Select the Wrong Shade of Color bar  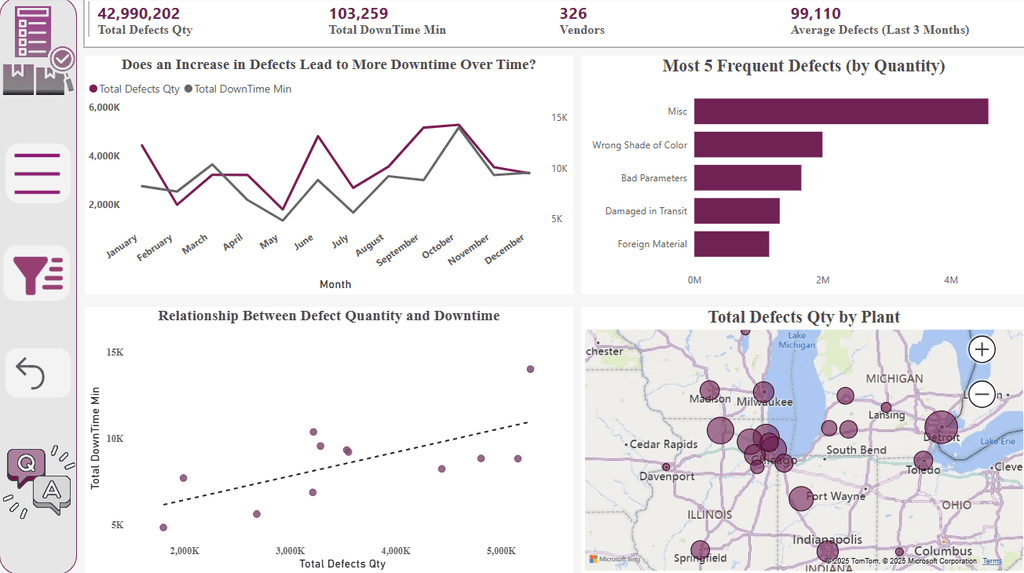(x=758, y=144)
